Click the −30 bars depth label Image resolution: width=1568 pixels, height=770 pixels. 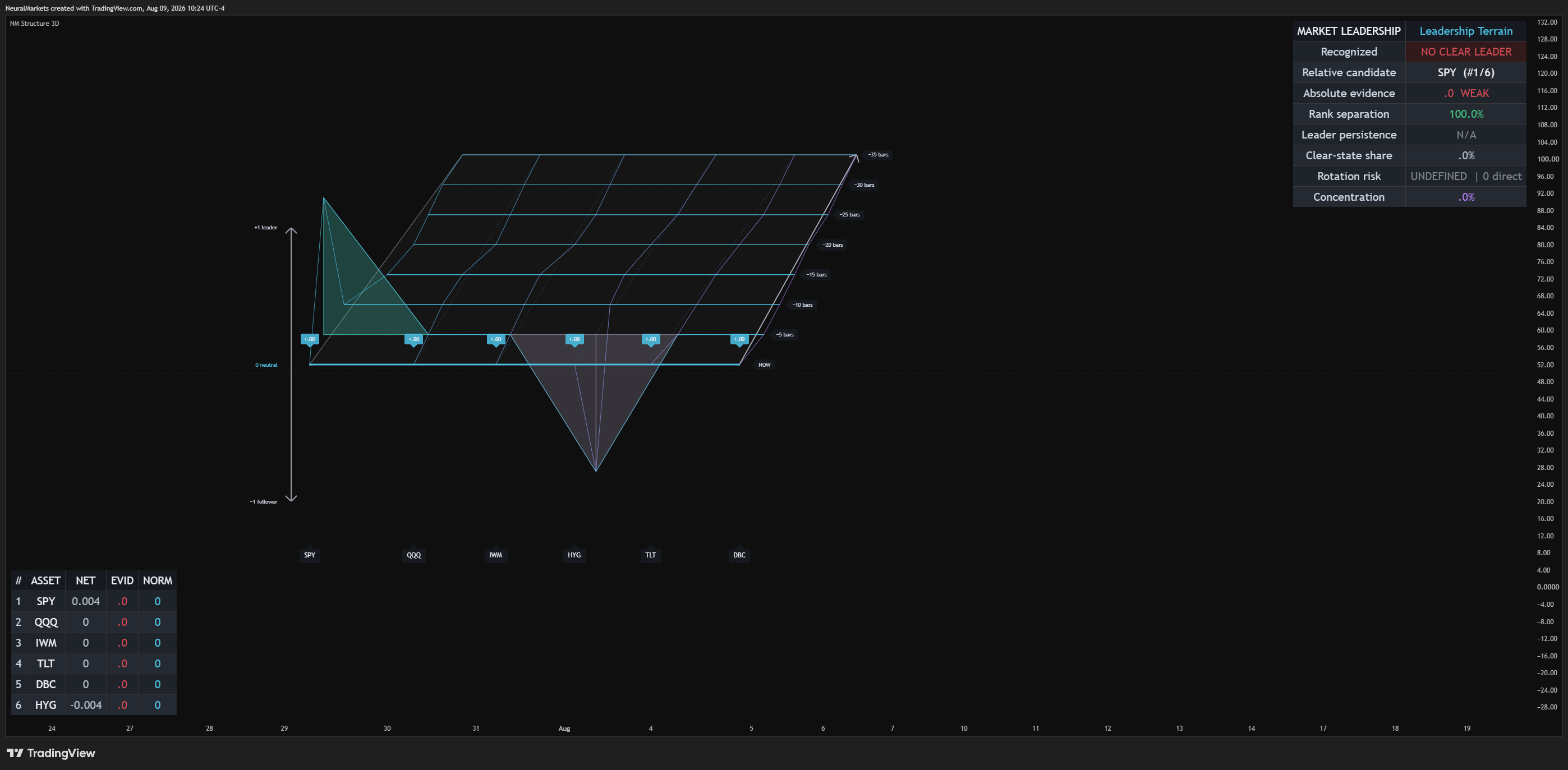tap(864, 185)
